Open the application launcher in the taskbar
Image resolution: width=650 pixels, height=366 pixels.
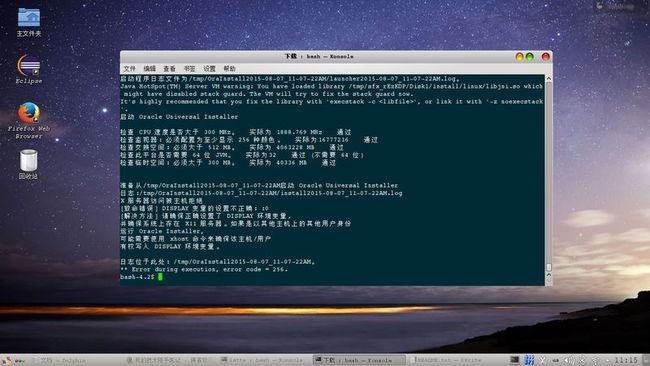(x=6, y=360)
